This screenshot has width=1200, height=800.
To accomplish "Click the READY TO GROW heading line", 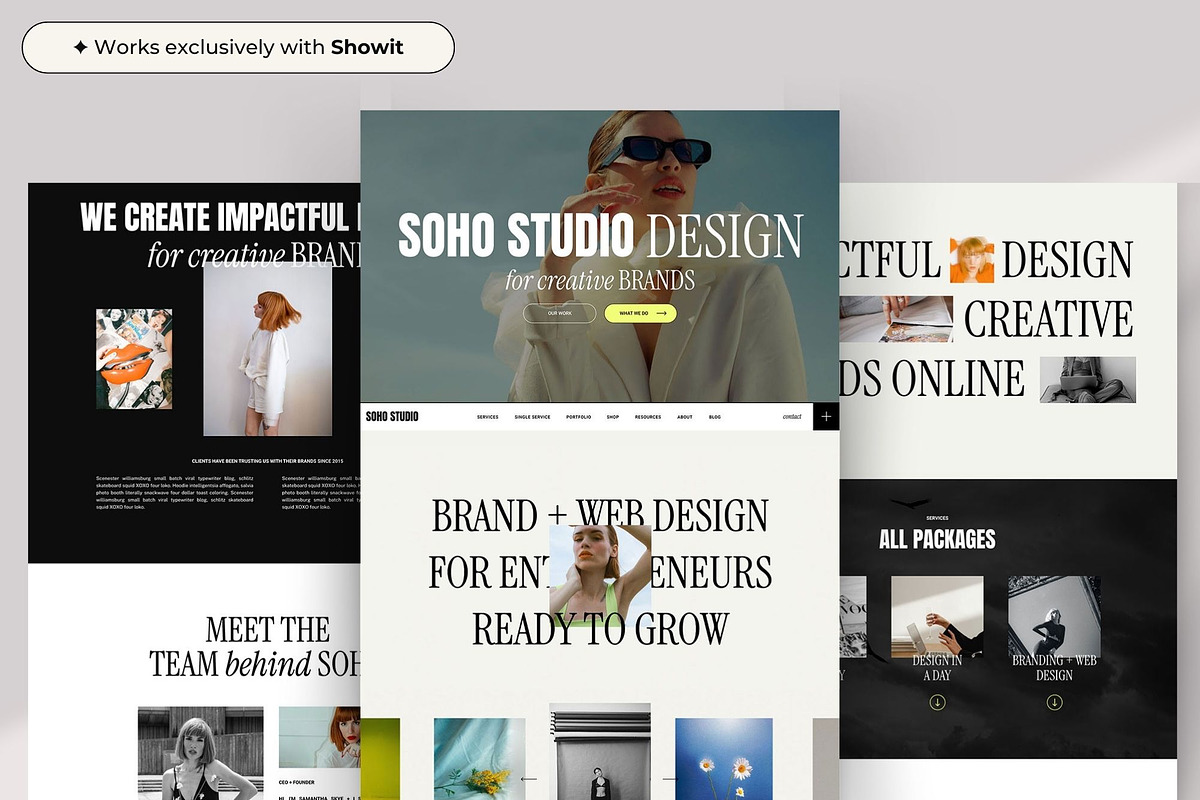I will pos(600,630).
